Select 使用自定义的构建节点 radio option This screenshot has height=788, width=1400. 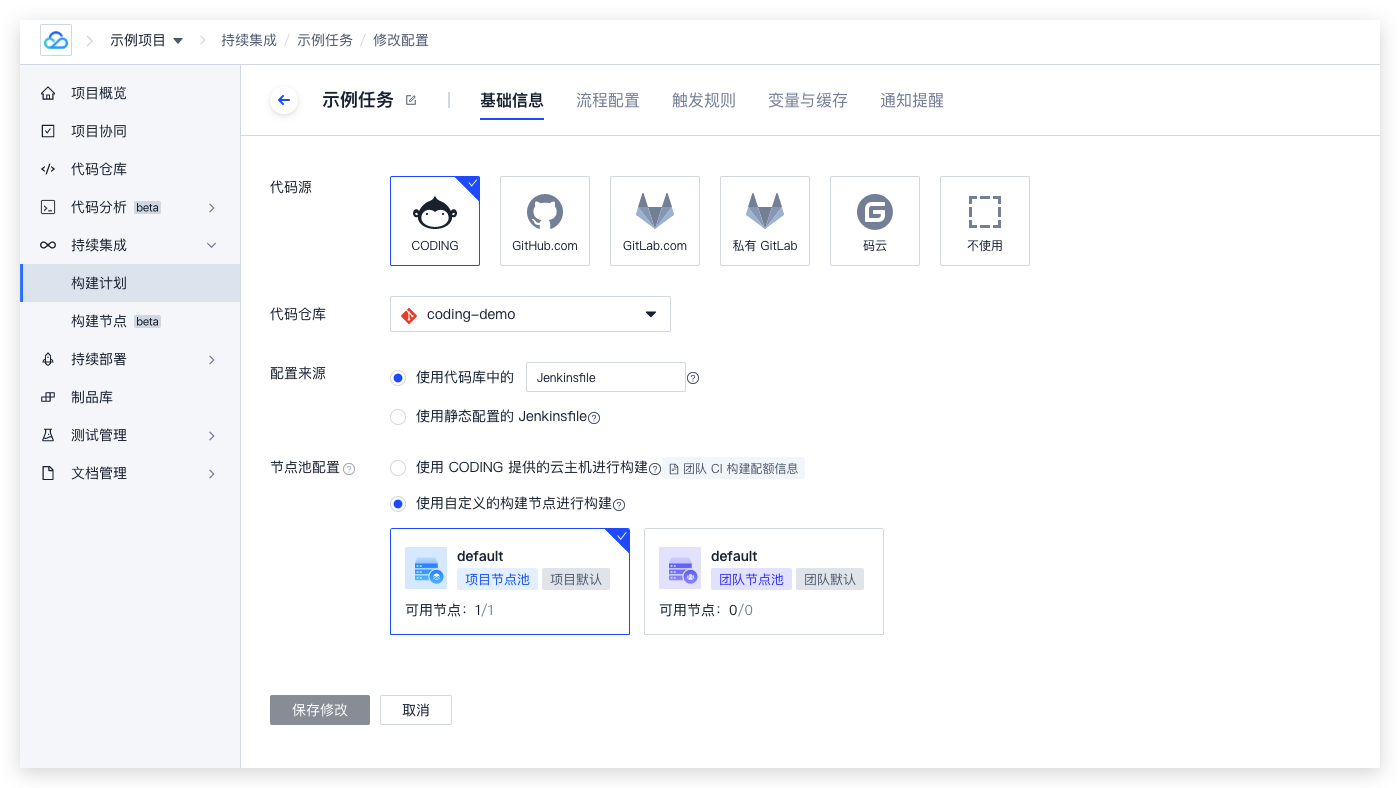pyautogui.click(x=398, y=504)
